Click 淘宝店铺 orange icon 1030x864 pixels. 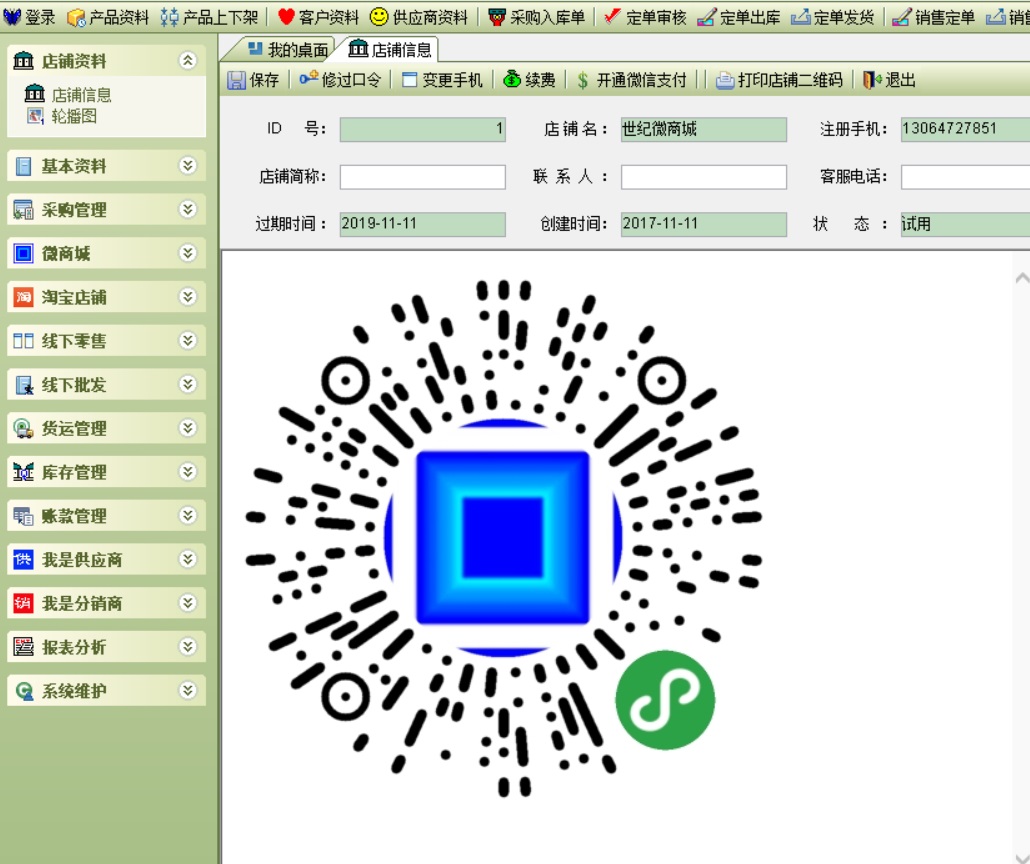[x=23, y=297]
